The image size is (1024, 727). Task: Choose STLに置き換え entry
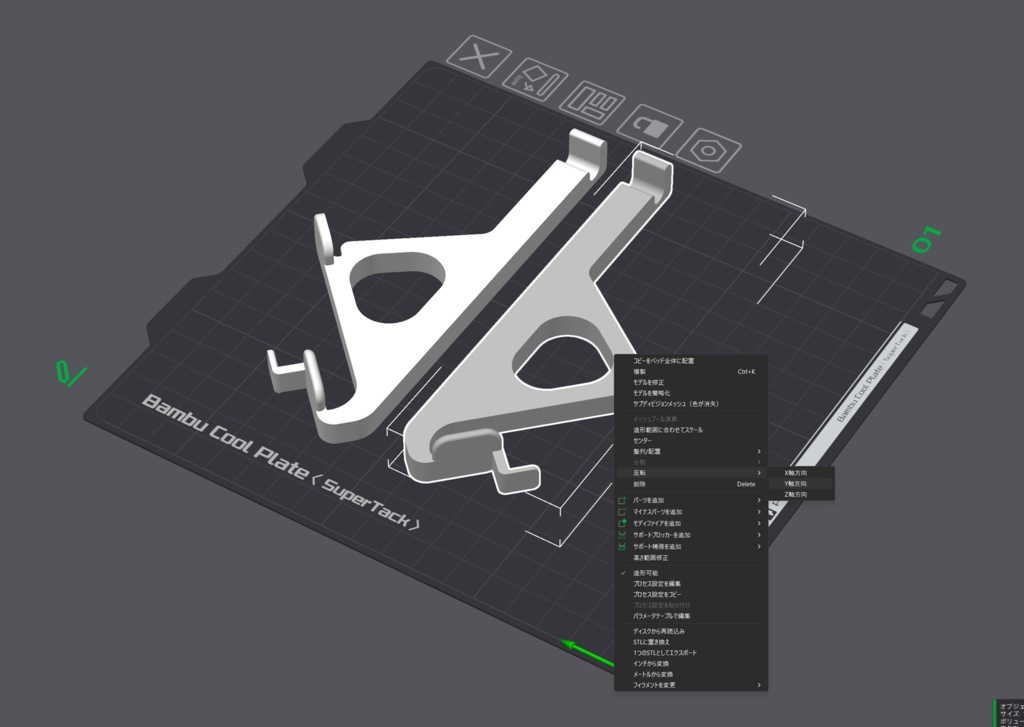(691, 642)
